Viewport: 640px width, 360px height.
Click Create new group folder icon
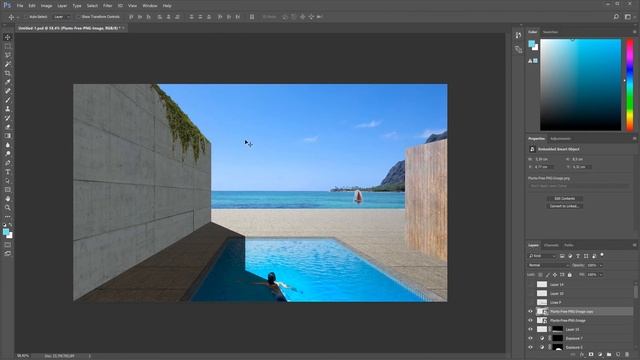(609, 355)
